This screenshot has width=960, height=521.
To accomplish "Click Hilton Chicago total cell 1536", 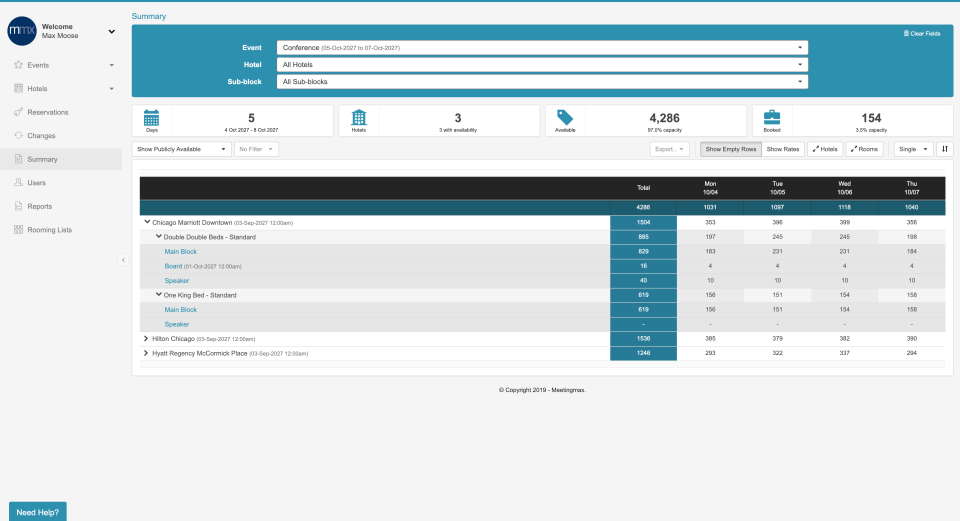I will 643,339.
